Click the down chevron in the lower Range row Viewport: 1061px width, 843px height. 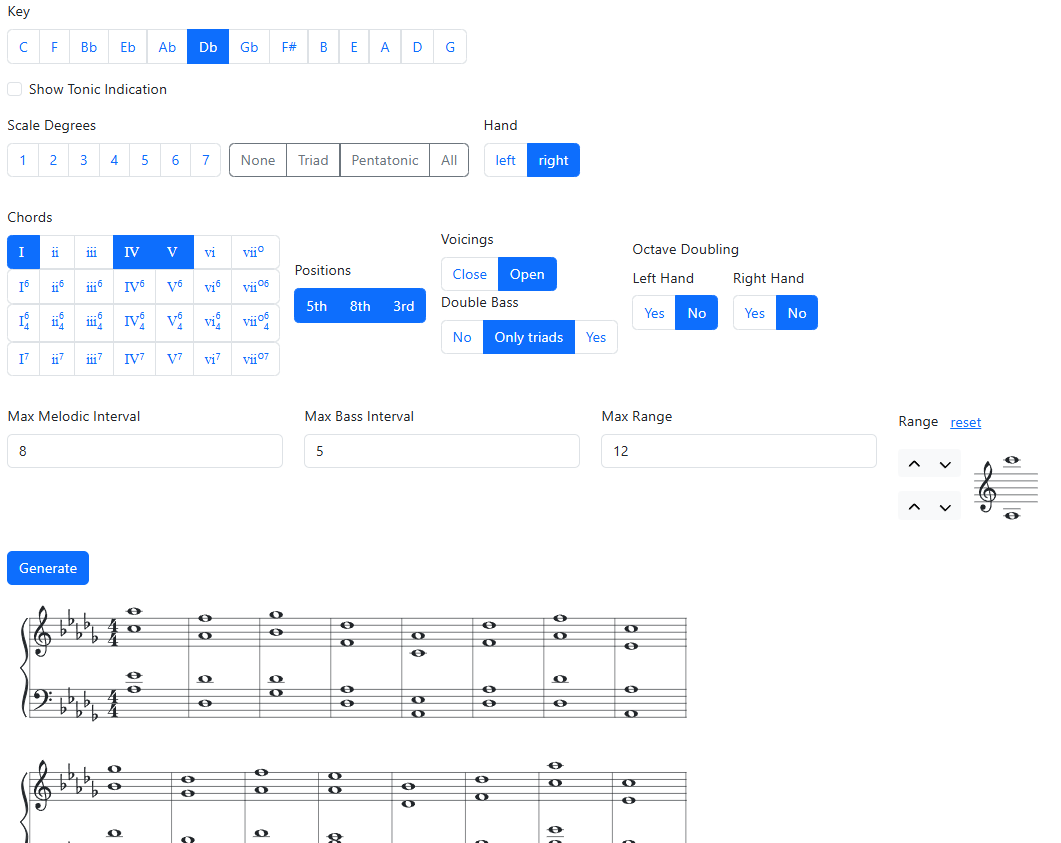point(945,507)
